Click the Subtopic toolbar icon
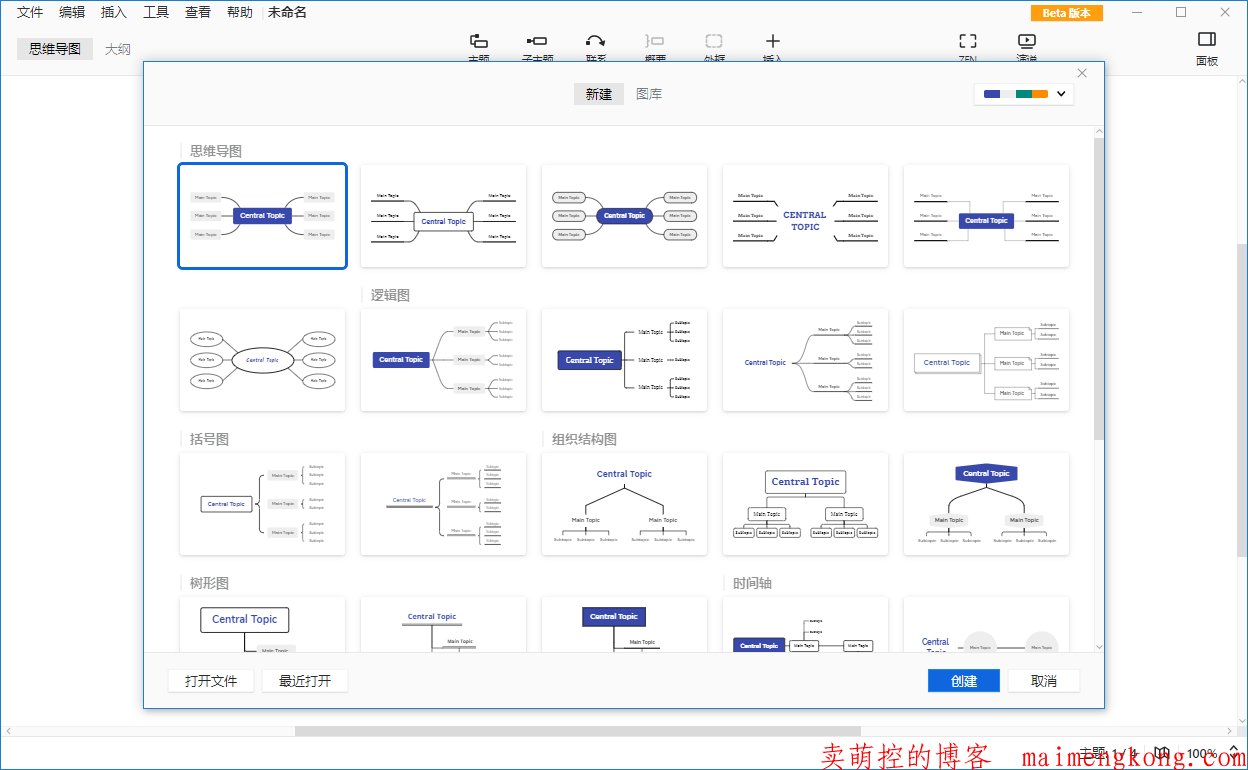Image resolution: width=1248 pixels, height=770 pixels. point(536,42)
